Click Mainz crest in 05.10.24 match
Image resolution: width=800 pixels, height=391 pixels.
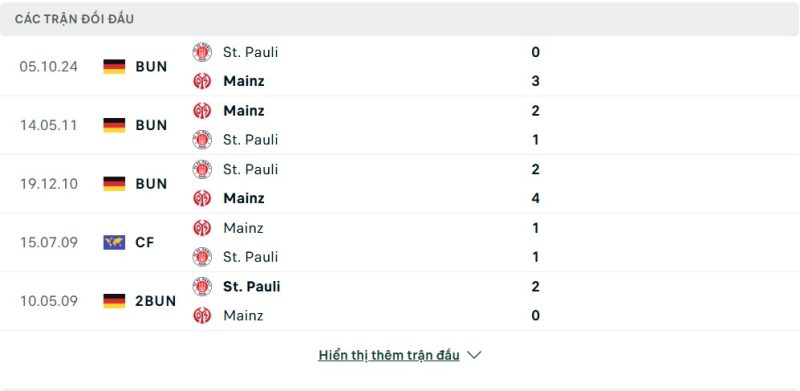tap(202, 81)
